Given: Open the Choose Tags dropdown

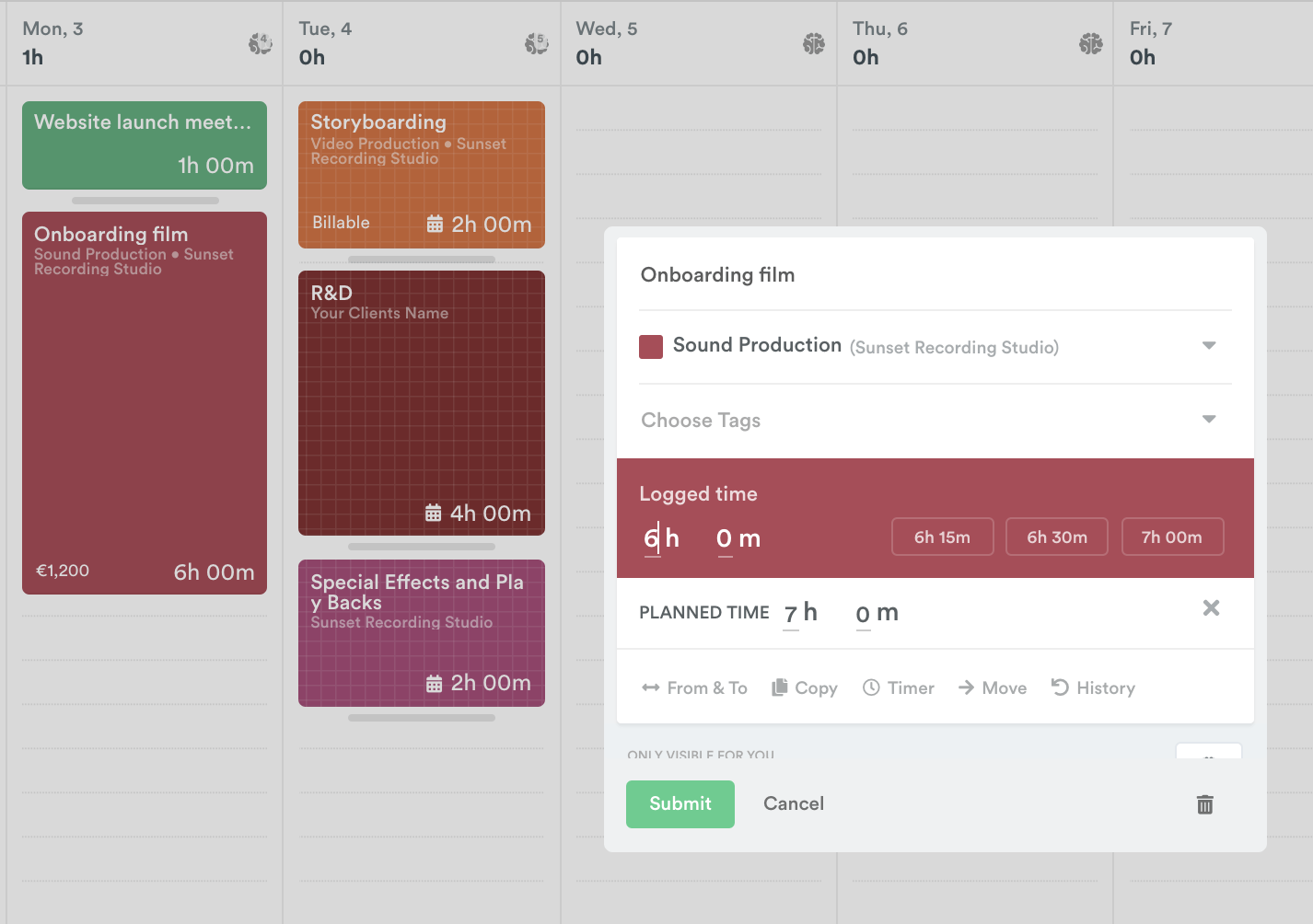Looking at the screenshot, I should click(1209, 420).
